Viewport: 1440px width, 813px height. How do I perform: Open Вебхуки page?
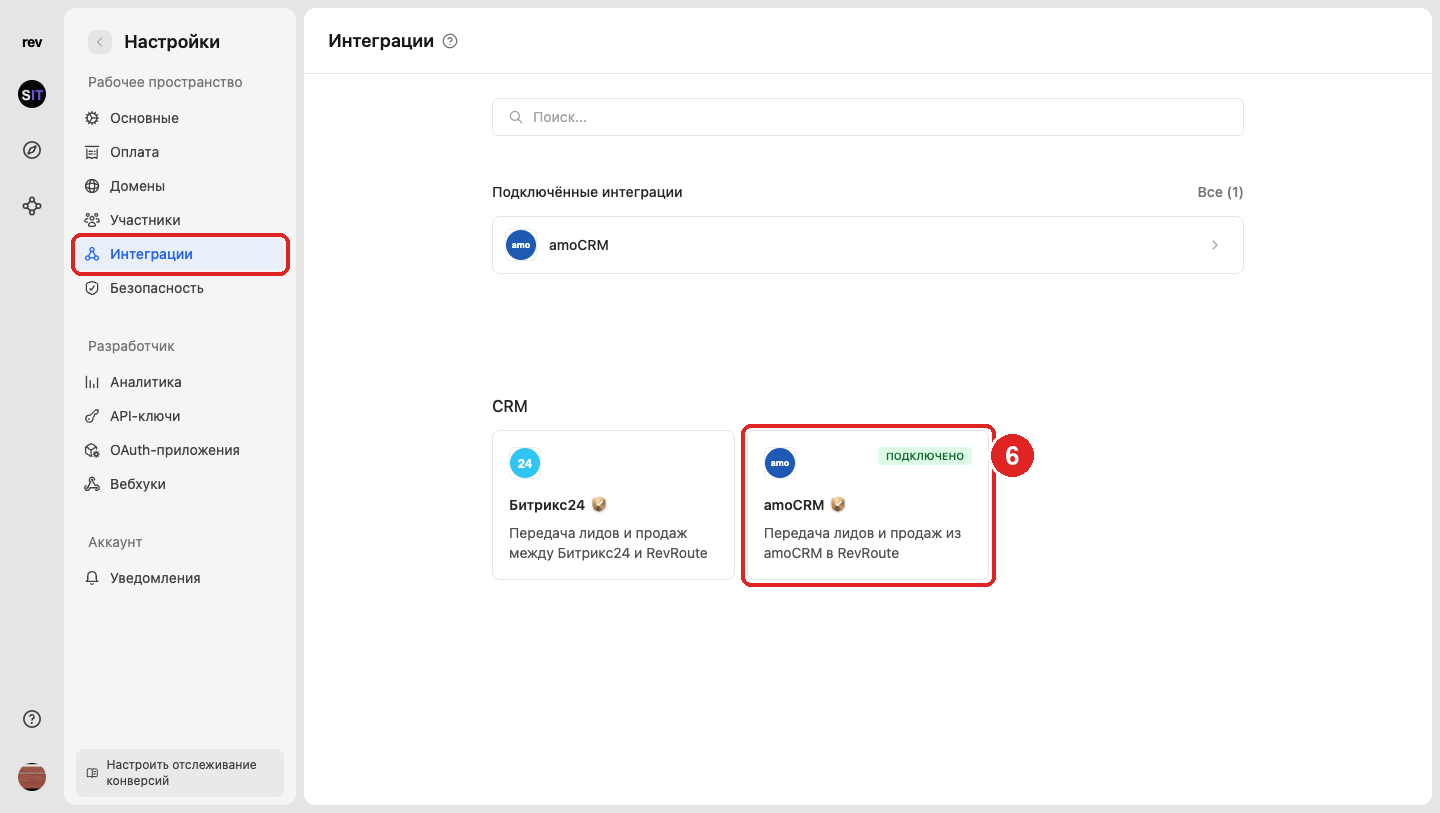pos(180,484)
